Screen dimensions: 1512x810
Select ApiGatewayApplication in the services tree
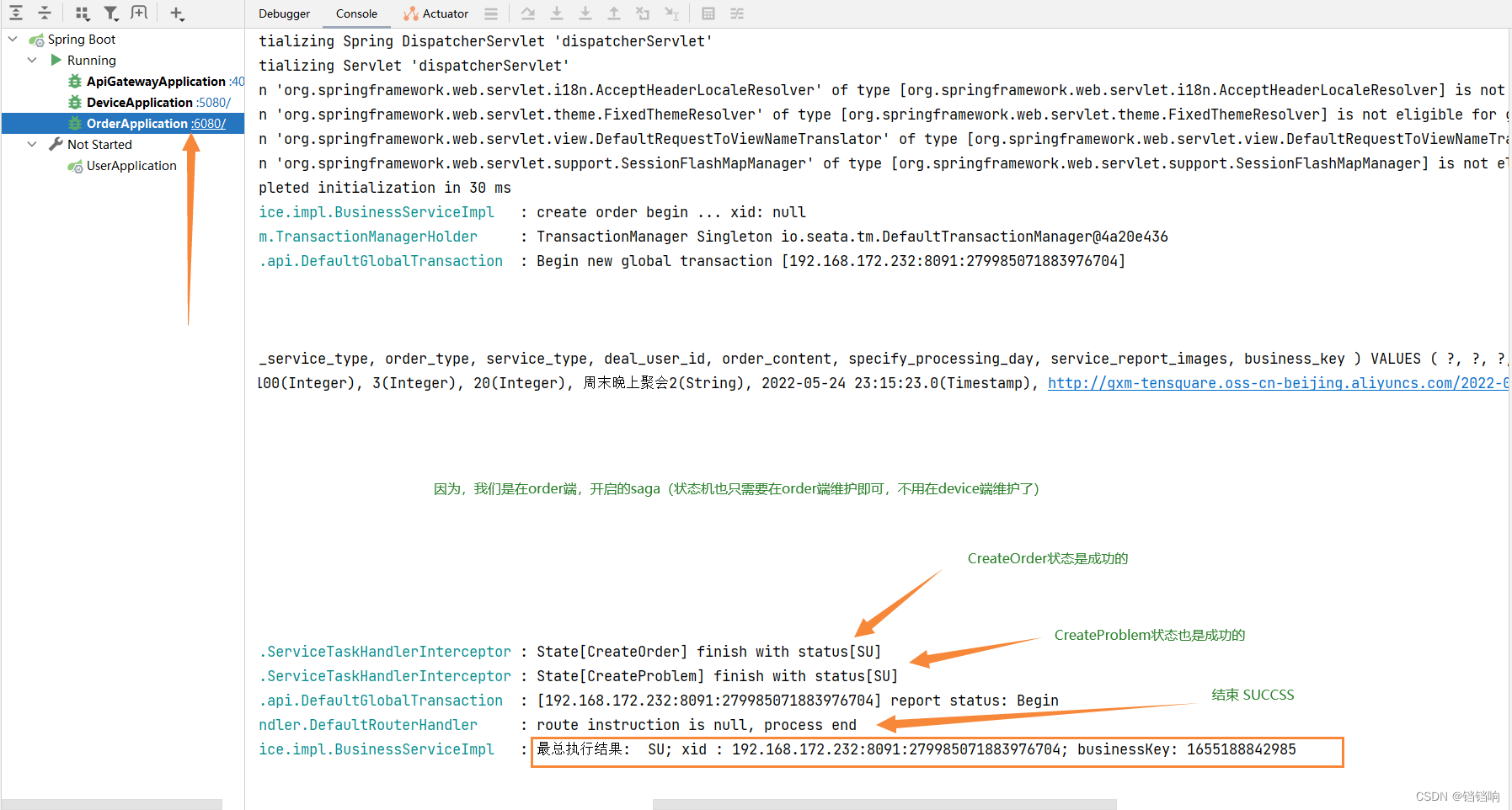(156, 81)
